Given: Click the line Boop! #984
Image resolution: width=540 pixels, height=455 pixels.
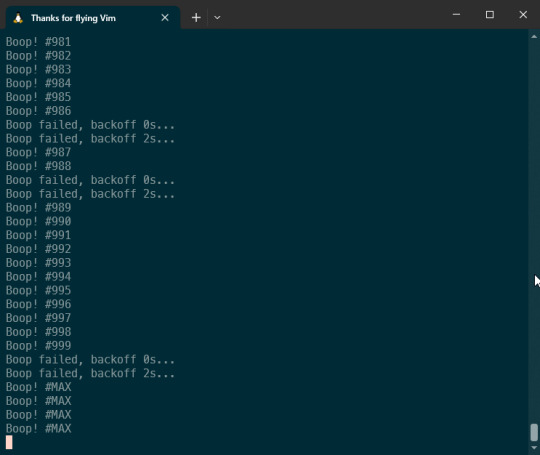Looking at the screenshot, I should pyautogui.click(x=39, y=83).
